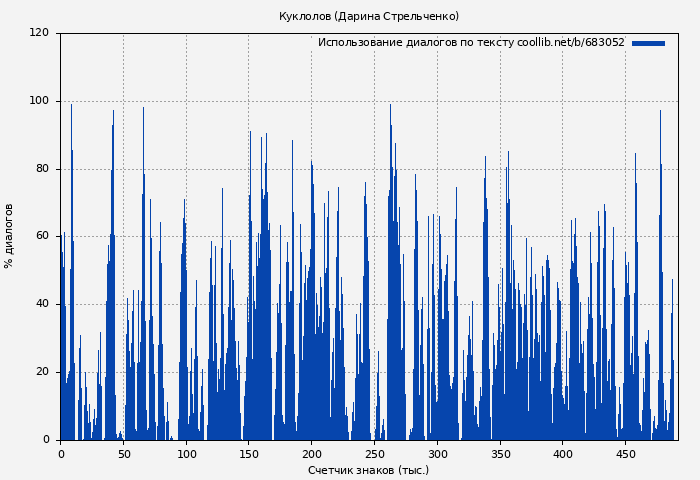This screenshot has height=480, width=700.
Task: Click the x-axis tick label 450
Action: pyautogui.click(x=626, y=454)
